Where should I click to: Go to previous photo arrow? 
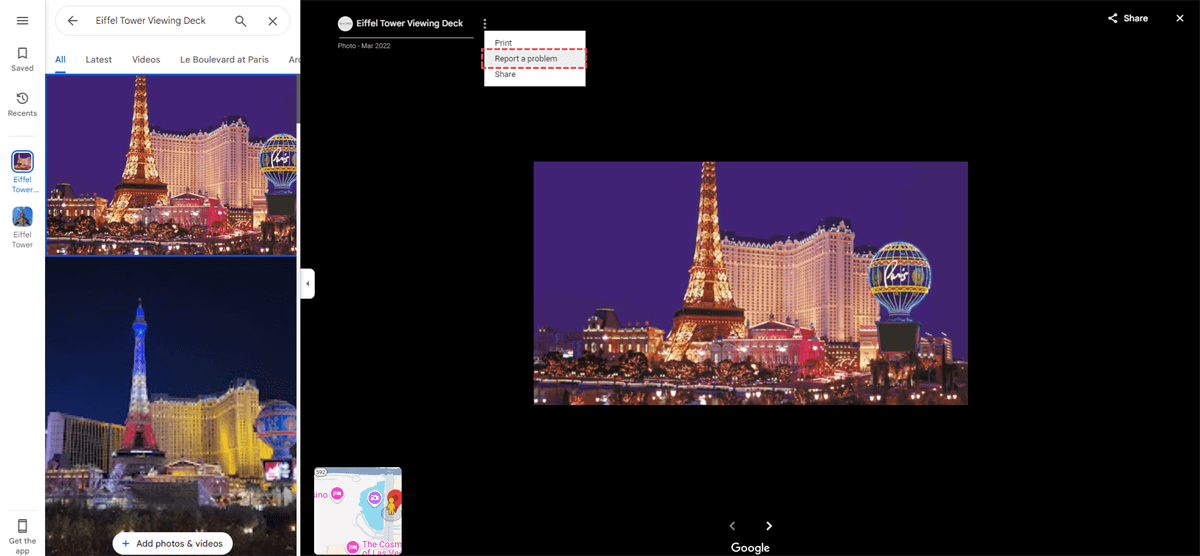[732, 526]
